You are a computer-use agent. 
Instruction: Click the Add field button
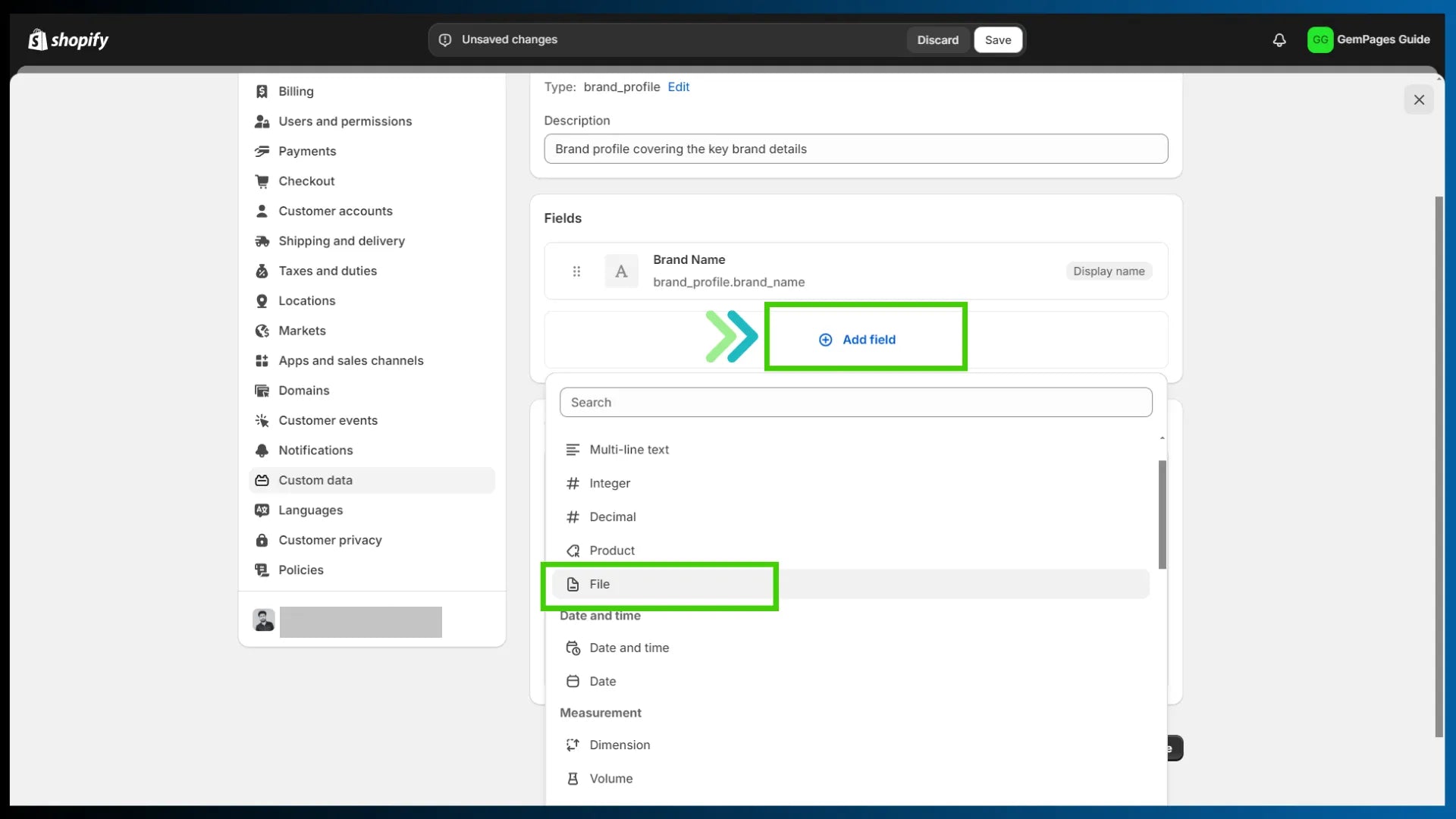tap(856, 339)
